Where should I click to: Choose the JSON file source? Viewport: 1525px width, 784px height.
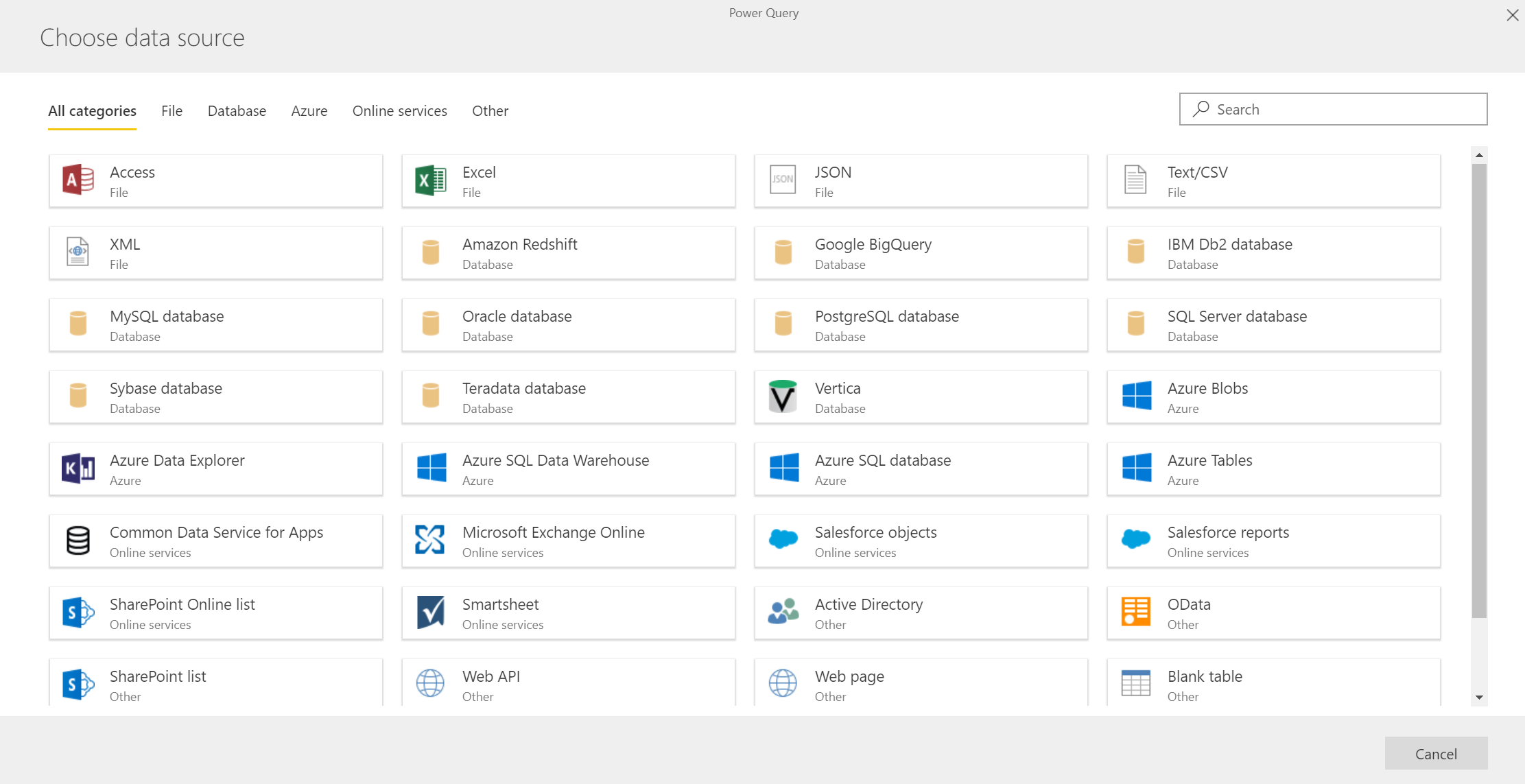[x=920, y=180]
